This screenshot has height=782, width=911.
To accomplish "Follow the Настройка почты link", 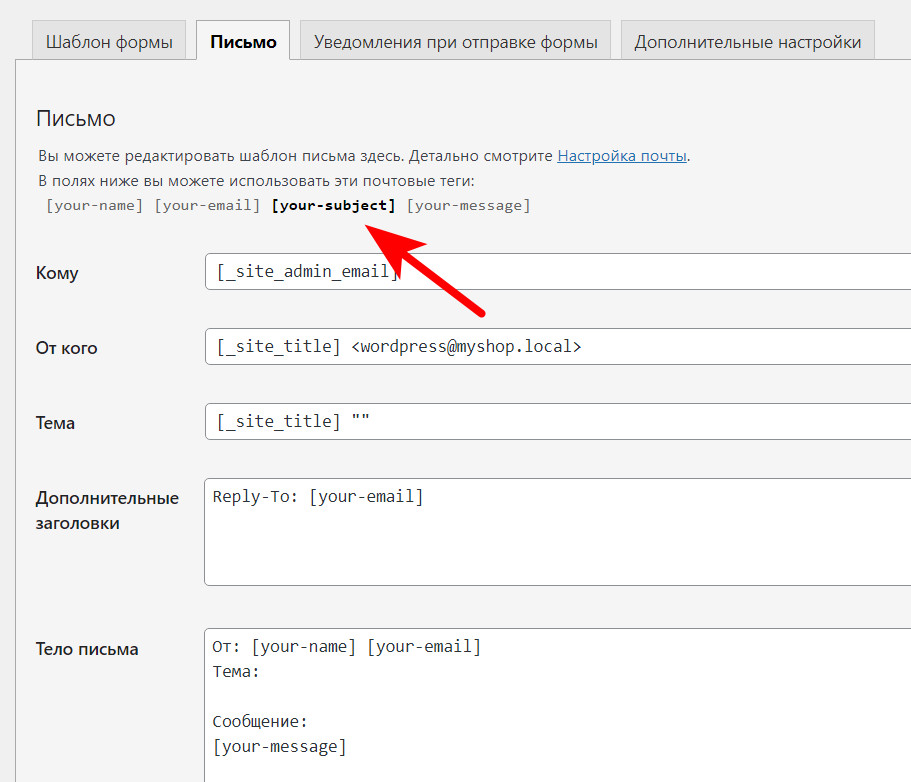I will (622, 156).
